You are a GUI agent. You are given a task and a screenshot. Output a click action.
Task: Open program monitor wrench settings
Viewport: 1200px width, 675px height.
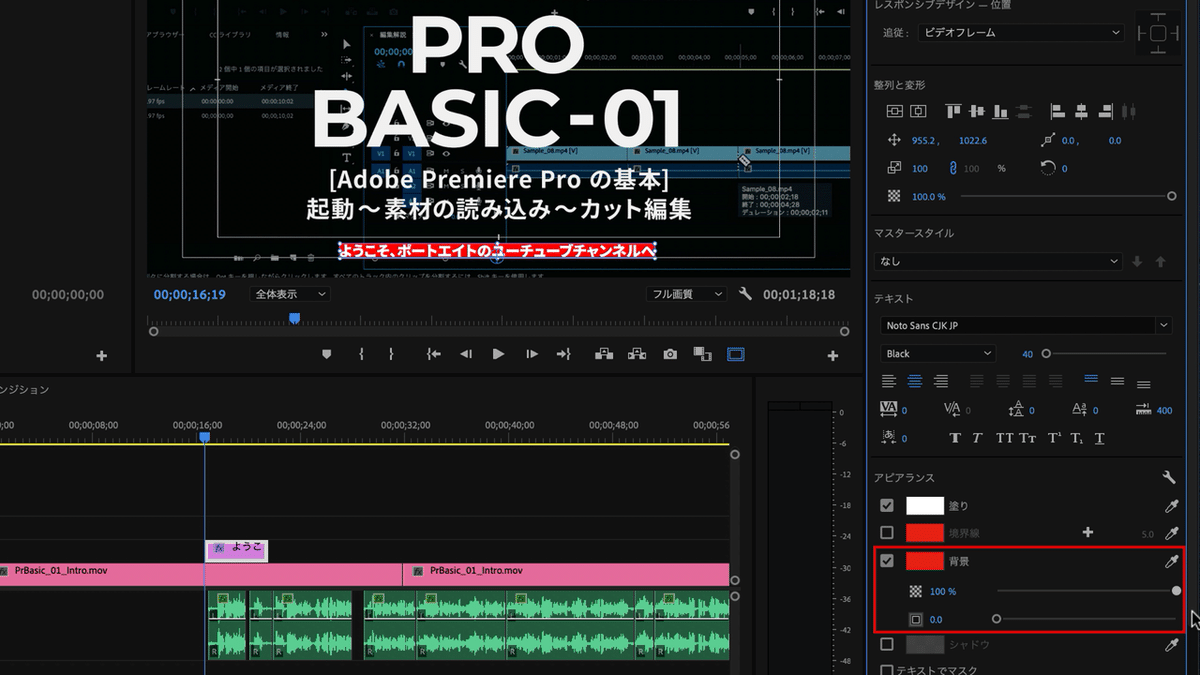tap(745, 294)
